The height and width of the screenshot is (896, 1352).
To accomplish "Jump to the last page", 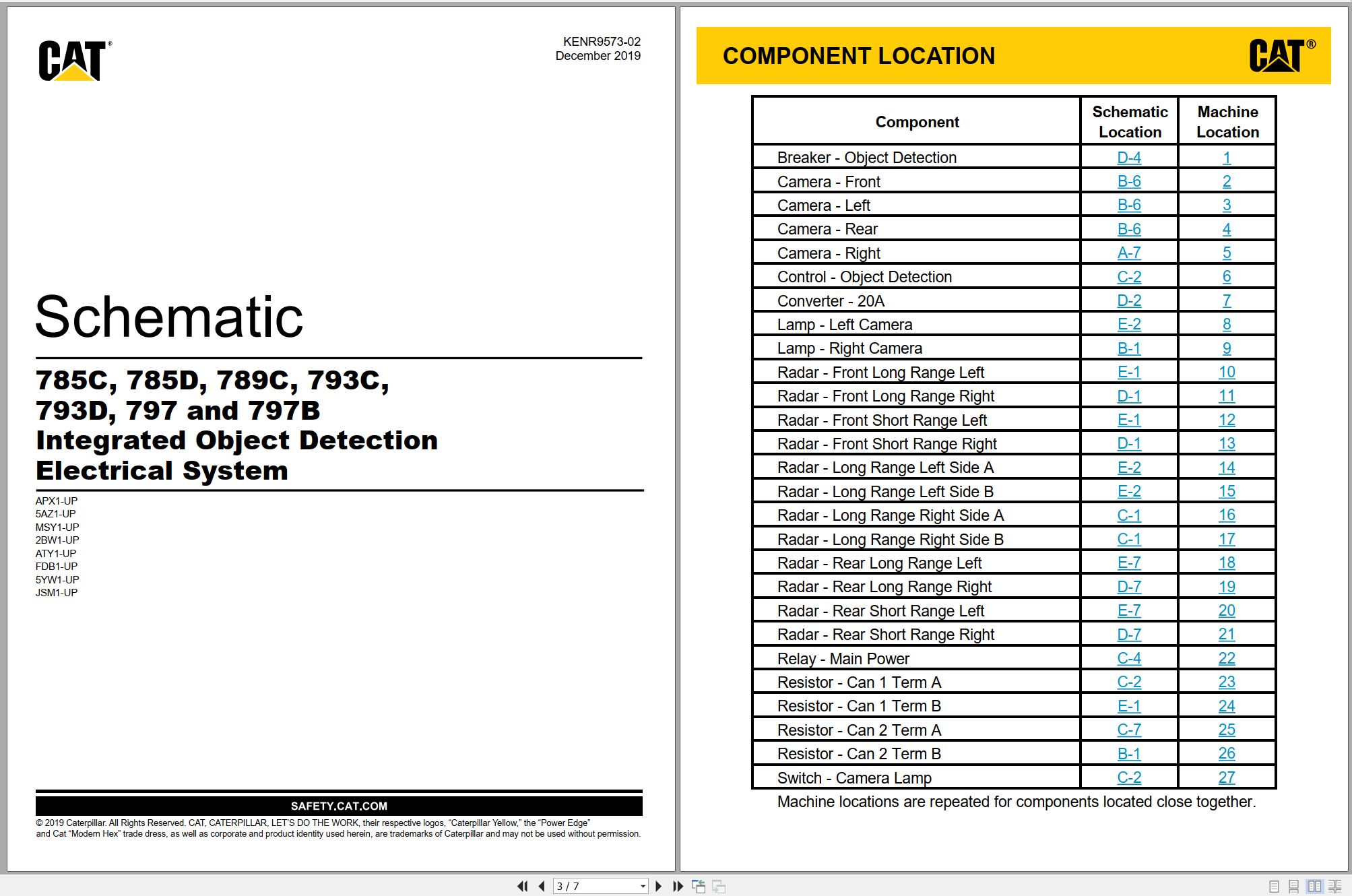I will coord(678,886).
